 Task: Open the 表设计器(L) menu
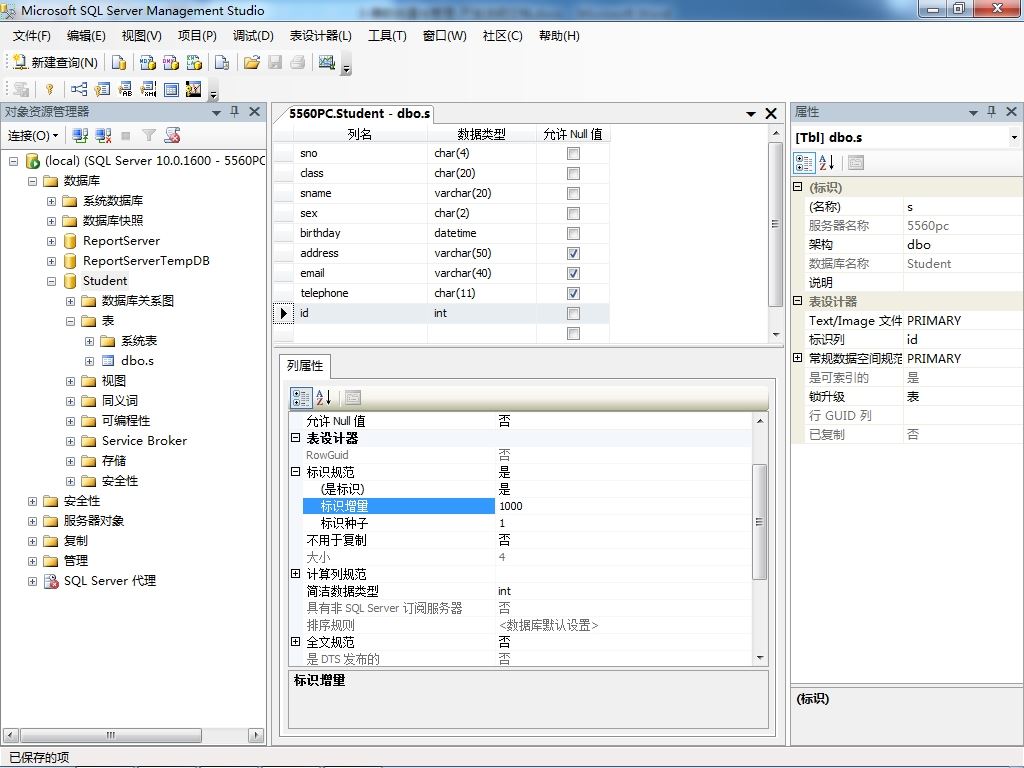point(320,36)
